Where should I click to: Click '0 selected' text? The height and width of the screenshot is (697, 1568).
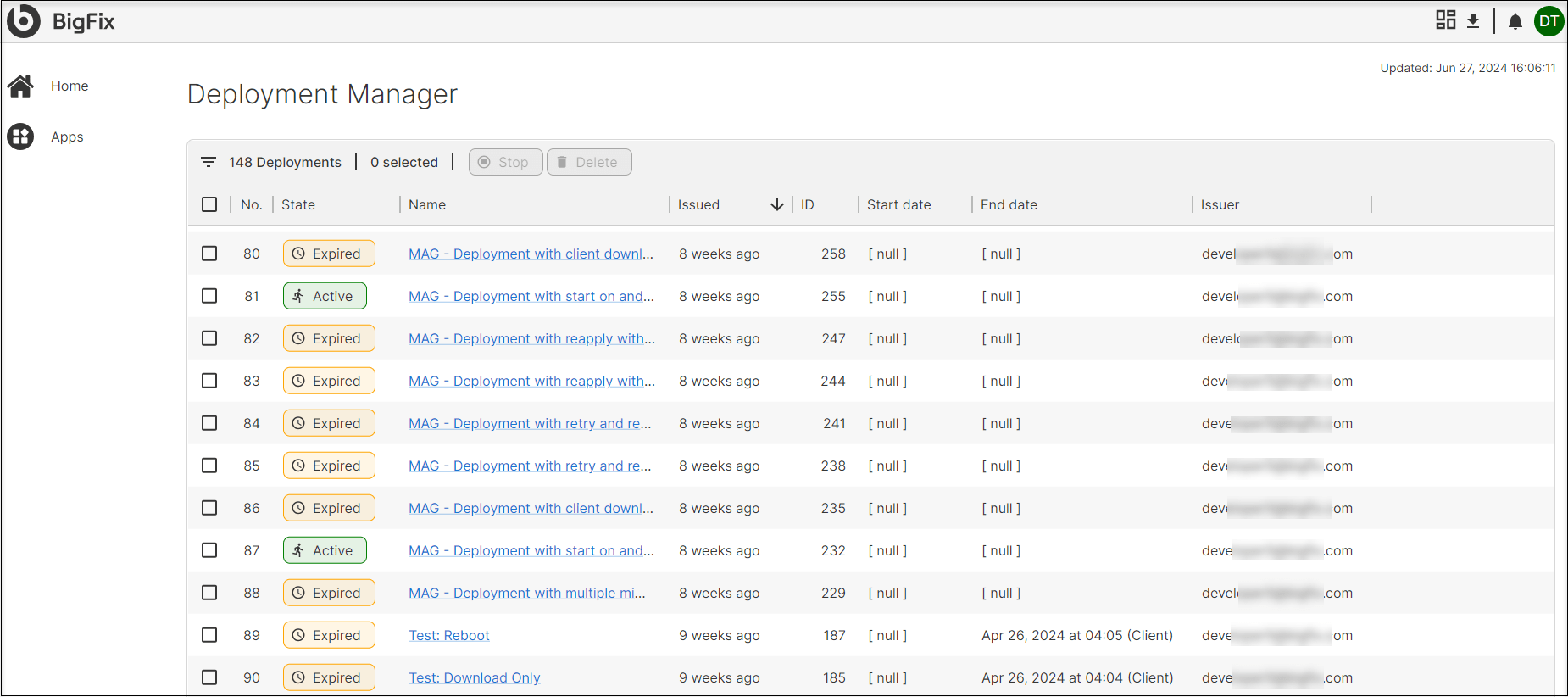pos(404,162)
